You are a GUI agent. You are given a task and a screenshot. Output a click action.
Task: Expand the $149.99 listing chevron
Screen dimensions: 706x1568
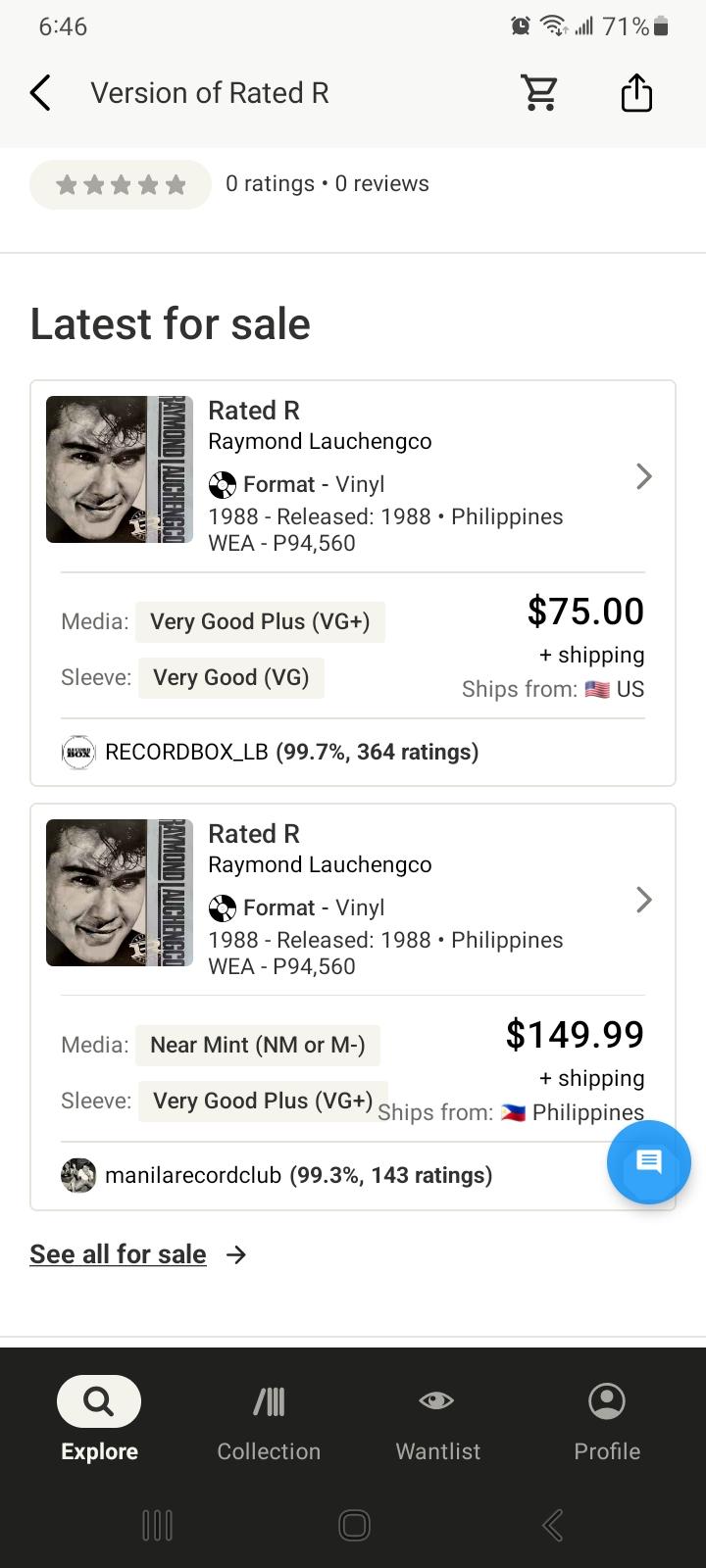click(643, 900)
